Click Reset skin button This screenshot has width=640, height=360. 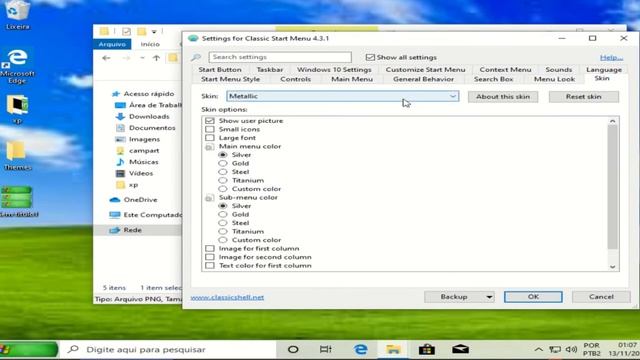coord(584,97)
